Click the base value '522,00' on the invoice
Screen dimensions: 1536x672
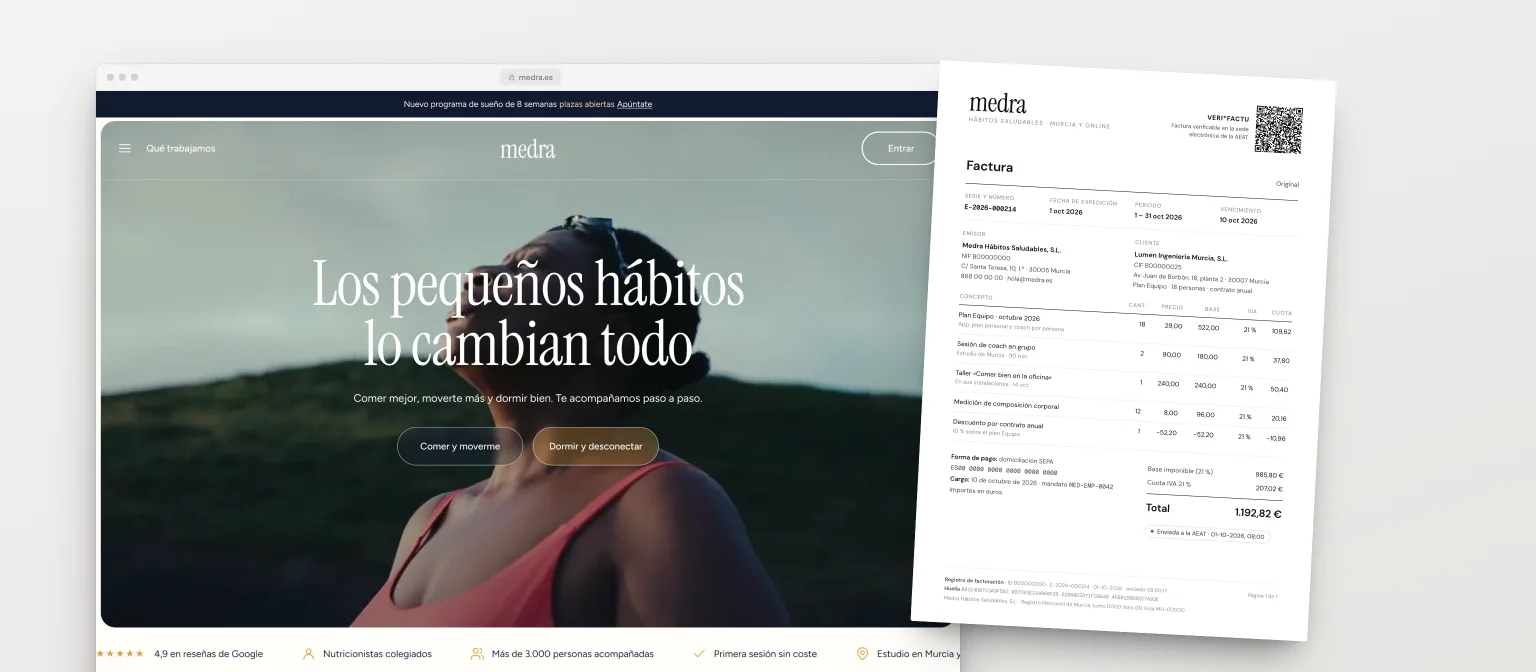click(x=1208, y=328)
